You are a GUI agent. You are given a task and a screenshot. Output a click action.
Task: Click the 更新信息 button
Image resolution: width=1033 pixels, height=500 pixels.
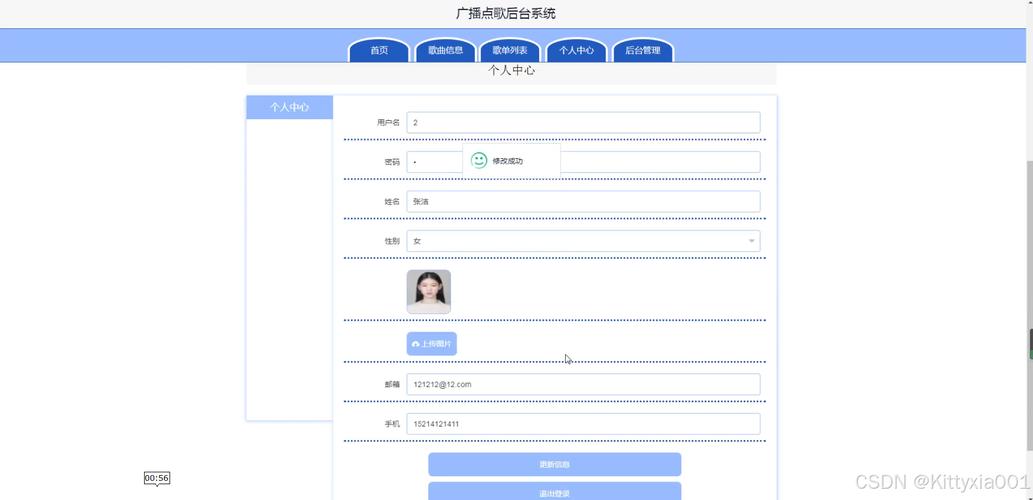[x=554, y=464]
